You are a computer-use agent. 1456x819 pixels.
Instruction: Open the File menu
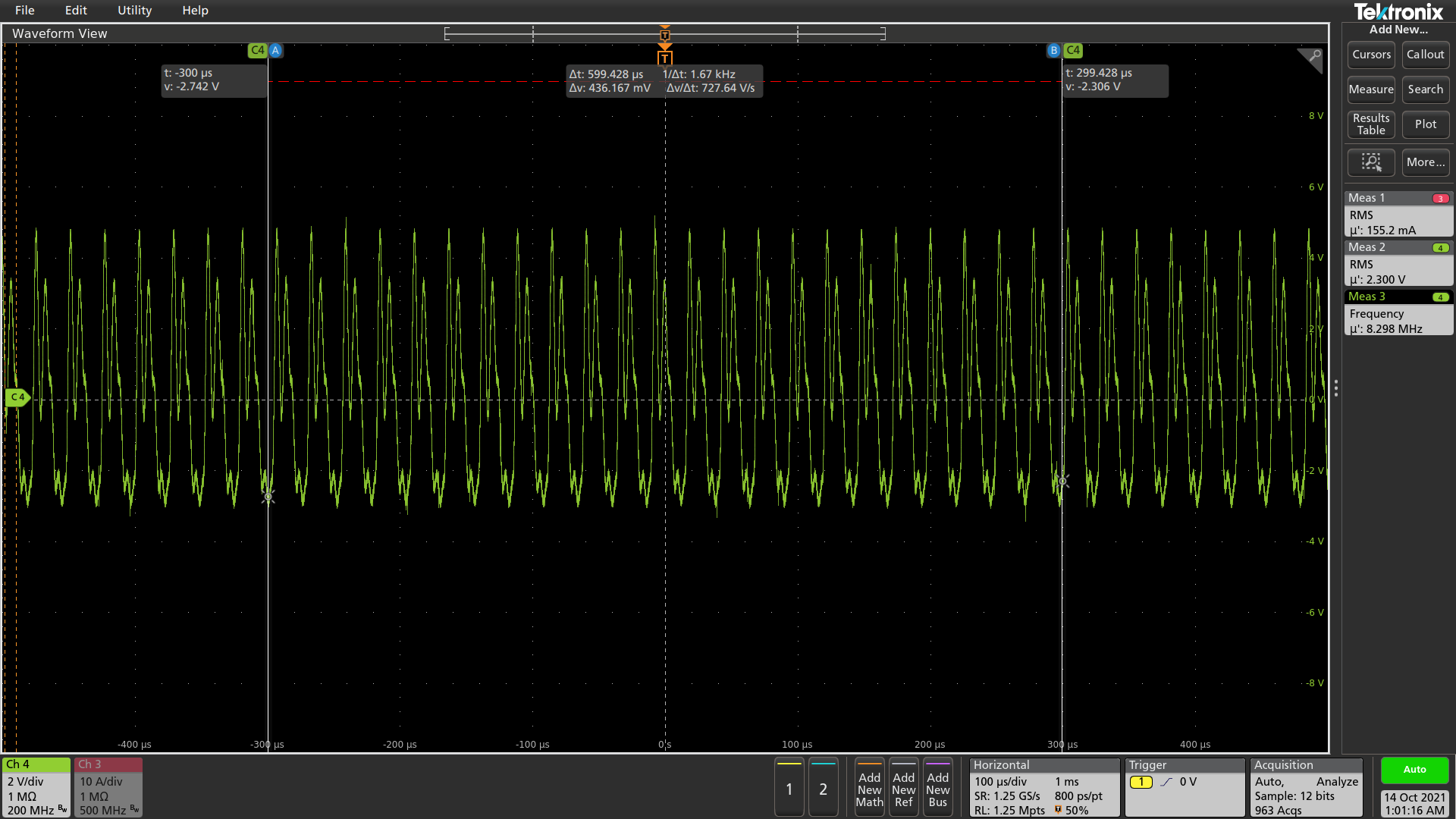(x=25, y=11)
